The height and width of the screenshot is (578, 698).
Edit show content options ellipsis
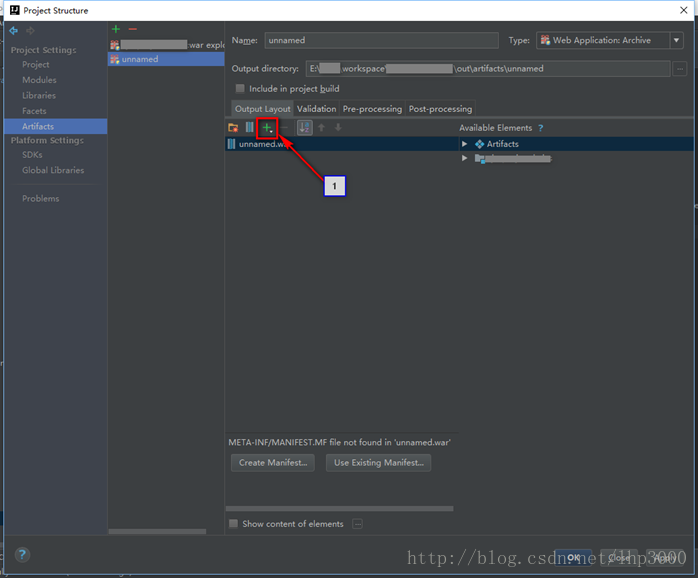[x=357, y=524]
